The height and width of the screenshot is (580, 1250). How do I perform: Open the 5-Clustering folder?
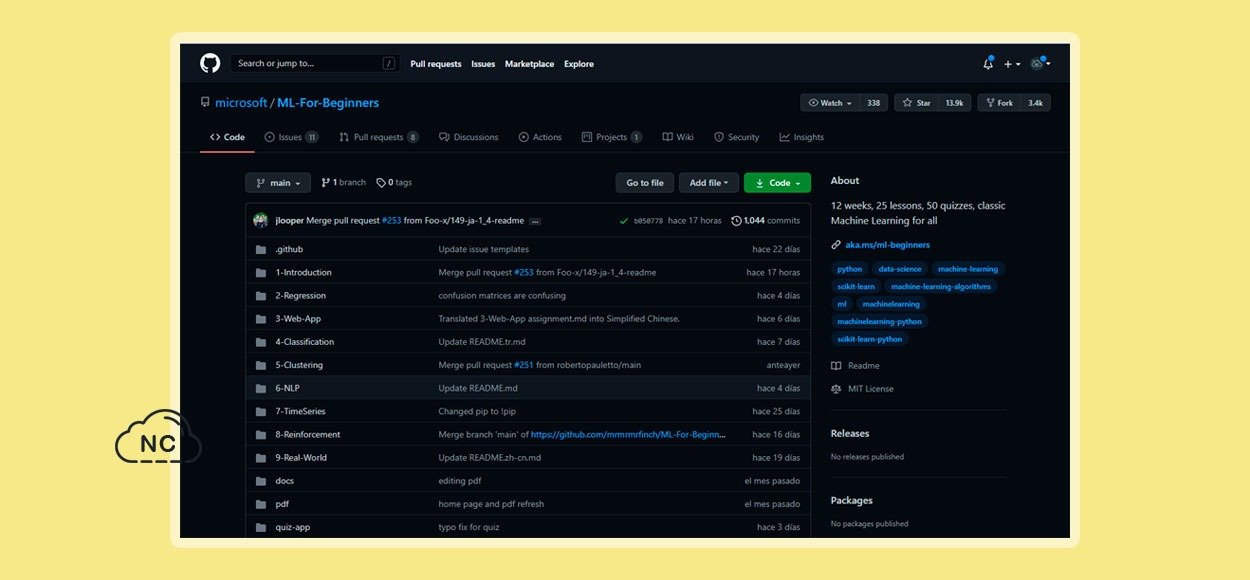pyautogui.click(x=299, y=365)
